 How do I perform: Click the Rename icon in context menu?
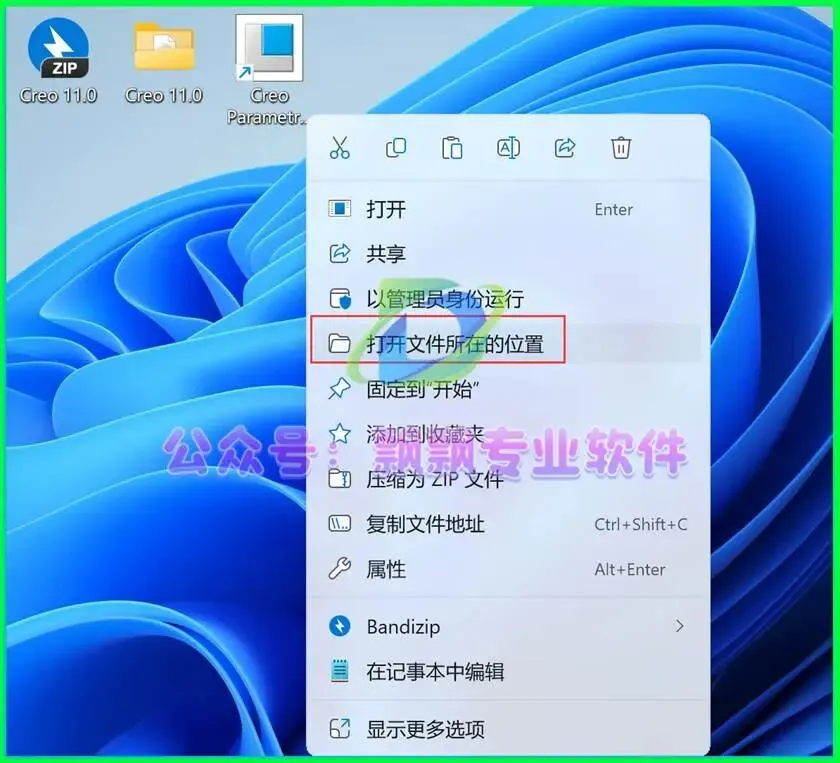tap(508, 147)
